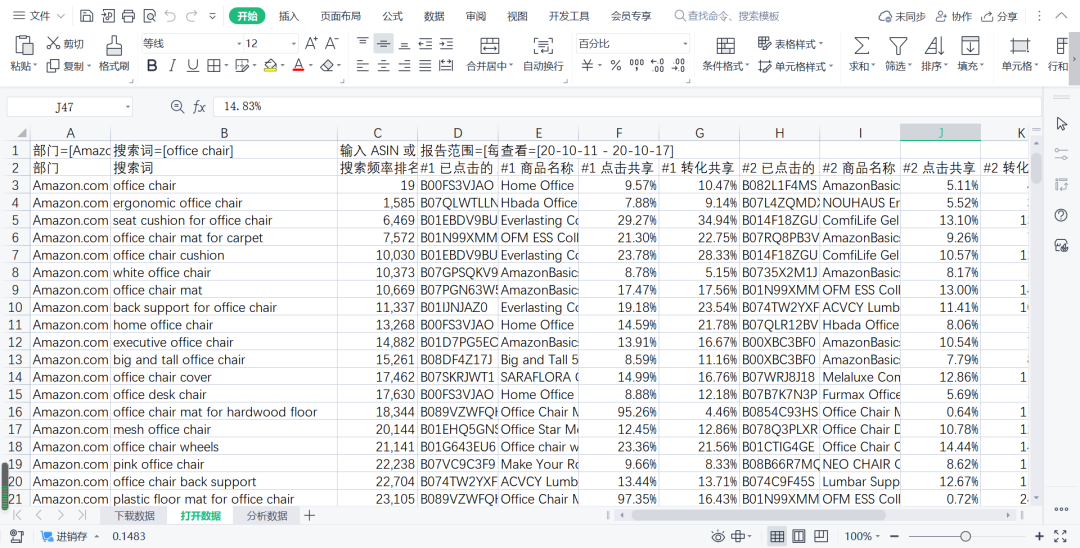Image resolution: width=1080 pixels, height=548 pixels.
Task: Click the 协作 collaborate button
Action: [x=954, y=16]
